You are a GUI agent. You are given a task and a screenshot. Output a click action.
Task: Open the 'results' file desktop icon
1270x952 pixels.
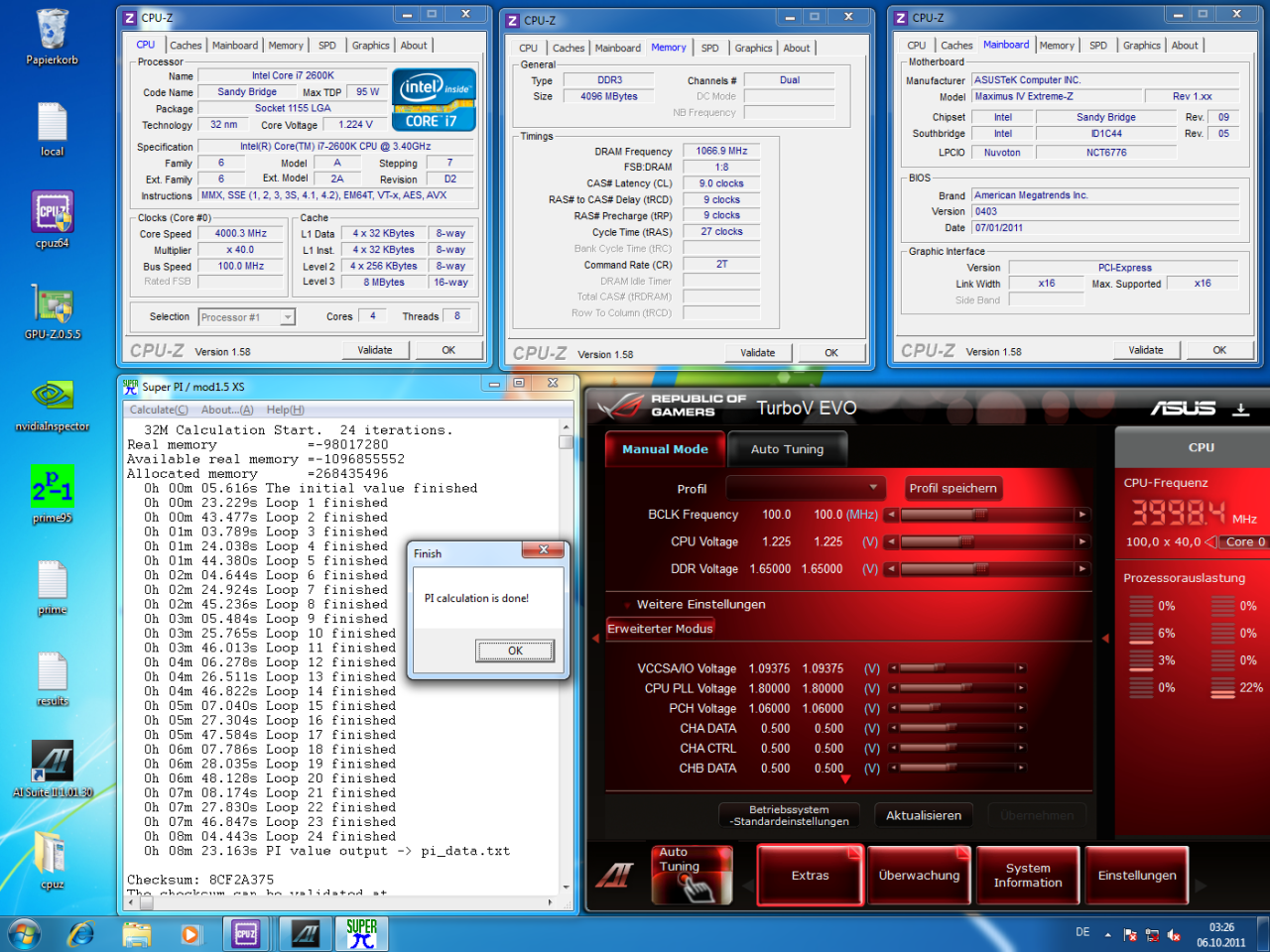point(52,679)
